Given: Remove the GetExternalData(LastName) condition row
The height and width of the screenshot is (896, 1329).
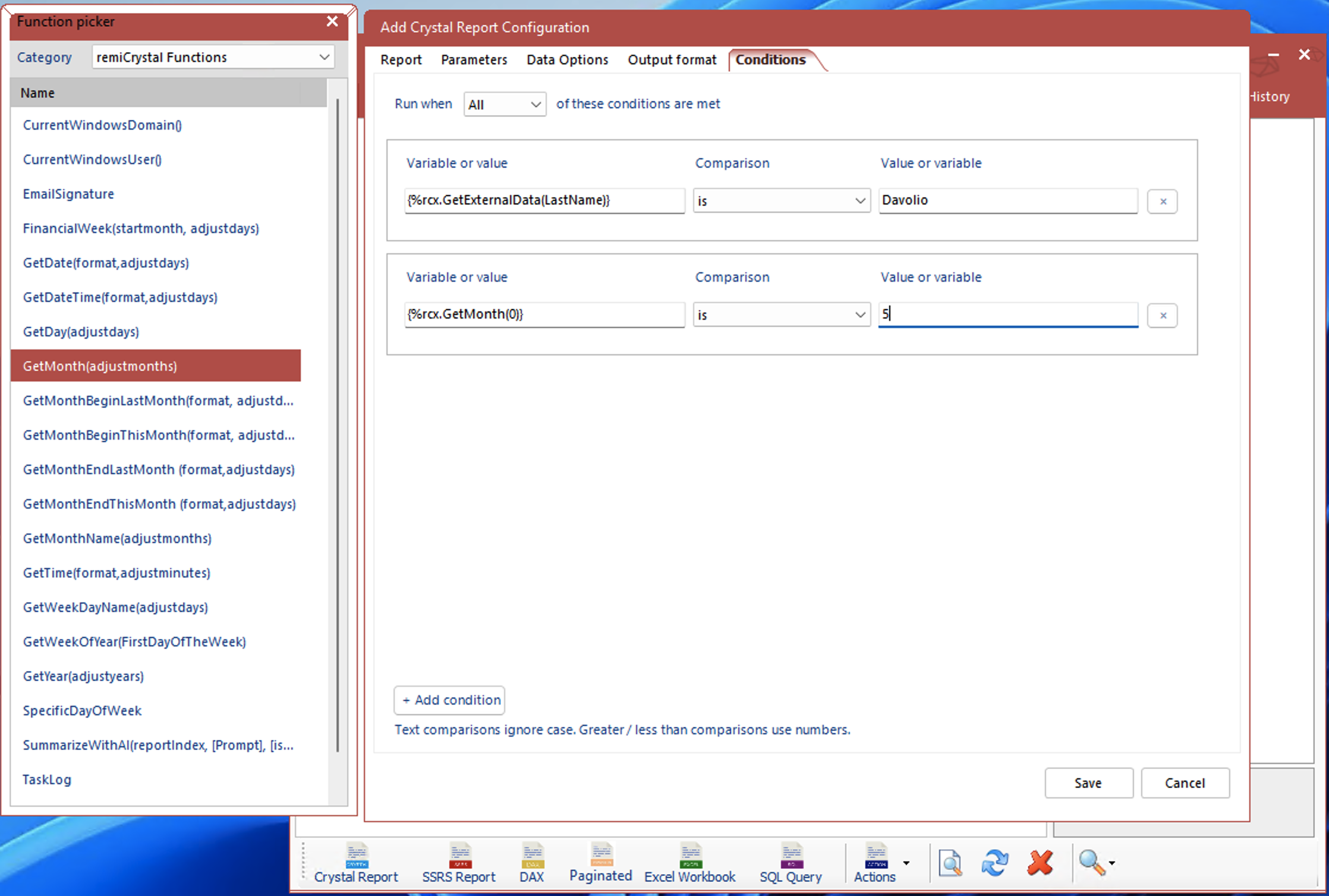Looking at the screenshot, I should point(1163,201).
